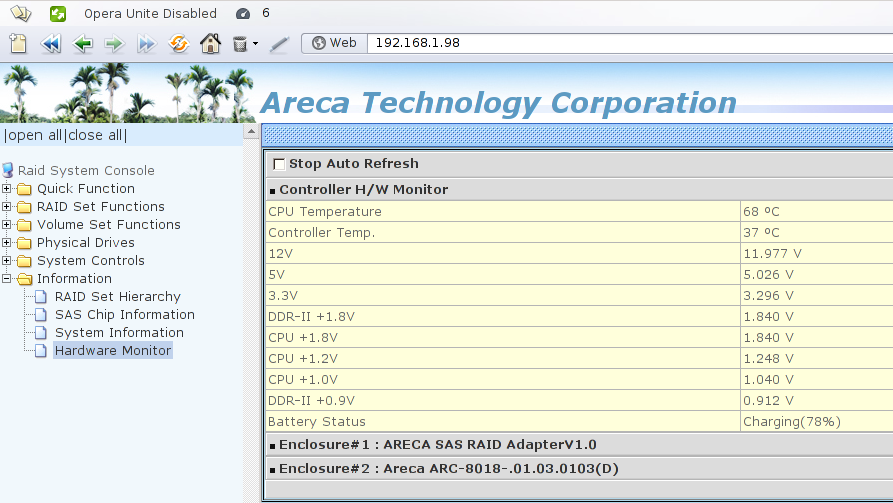This screenshot has height=503, width=893.
Task: Open RAID Set Hierarchy page
Action: (118, 296)
